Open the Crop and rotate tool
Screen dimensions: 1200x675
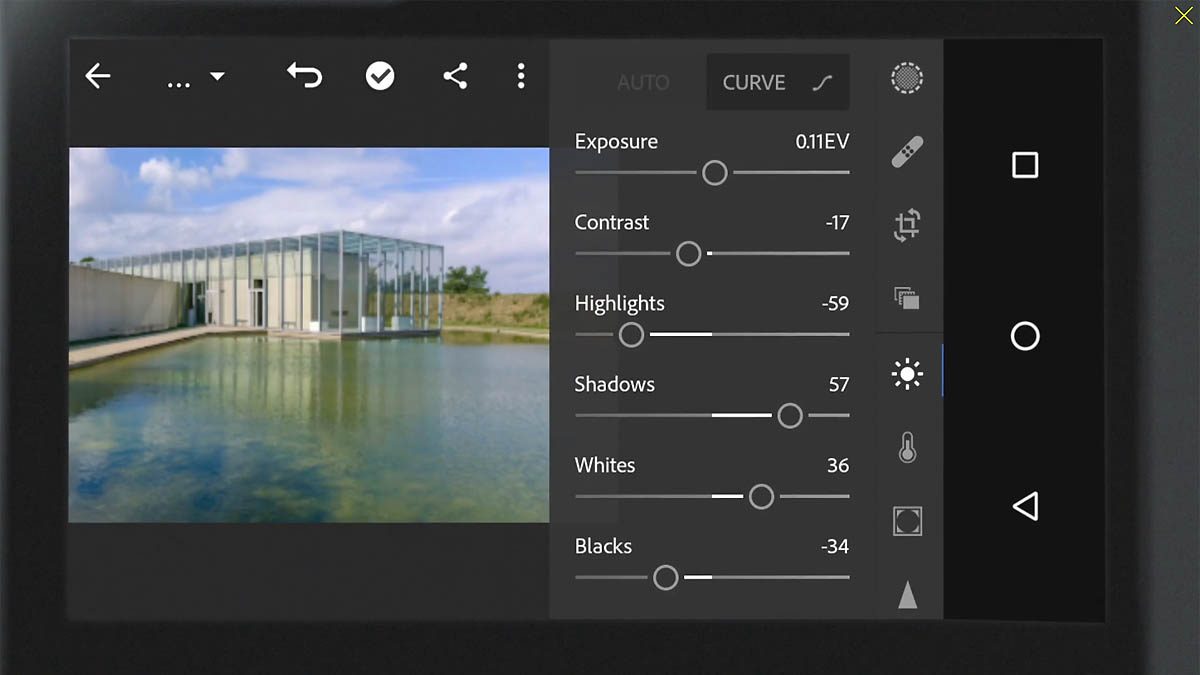pyautogui.click(x=907, y=225)
